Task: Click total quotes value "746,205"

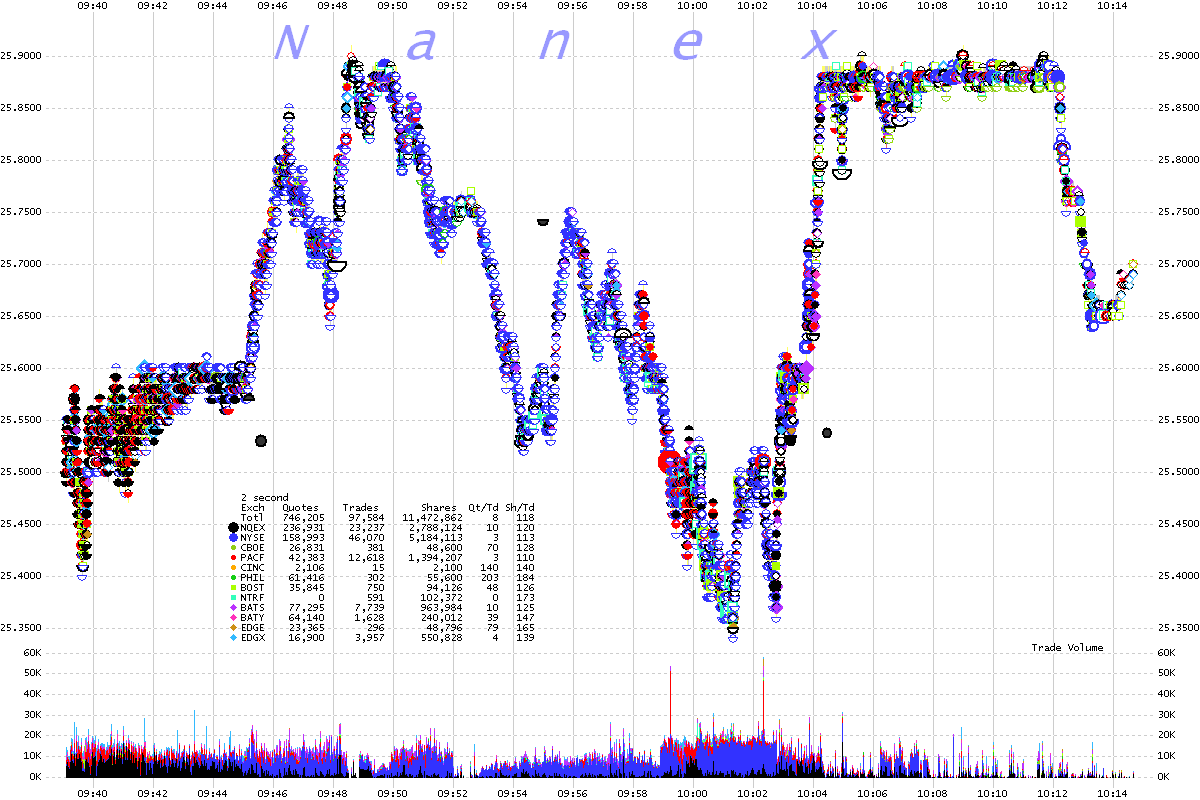Action: (304, 518)
